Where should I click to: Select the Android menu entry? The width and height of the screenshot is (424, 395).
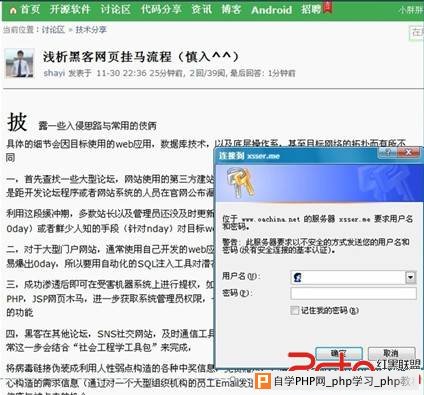click(271, 10)
